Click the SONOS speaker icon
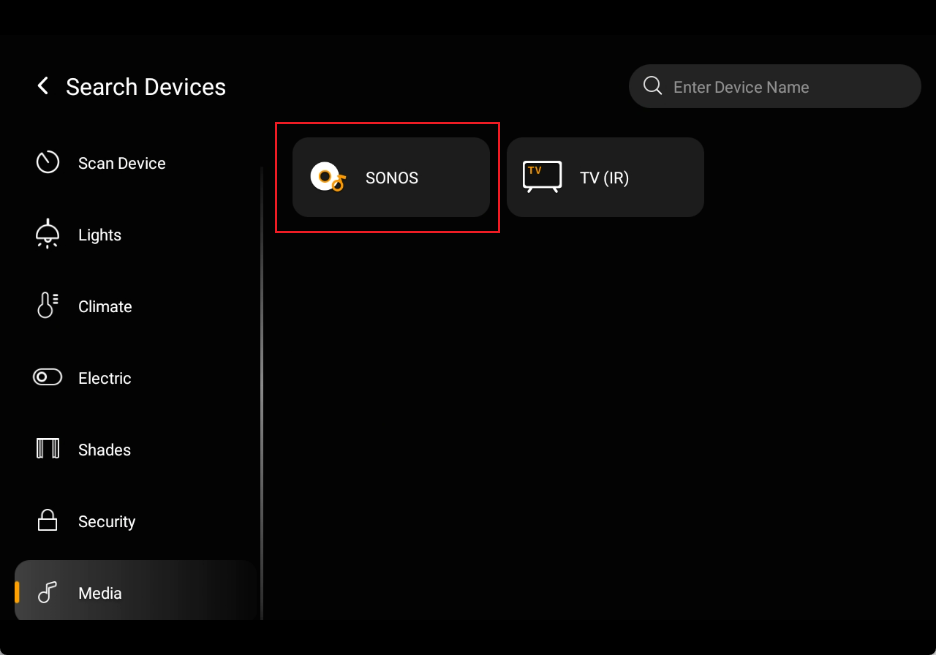 pos(328,177)
